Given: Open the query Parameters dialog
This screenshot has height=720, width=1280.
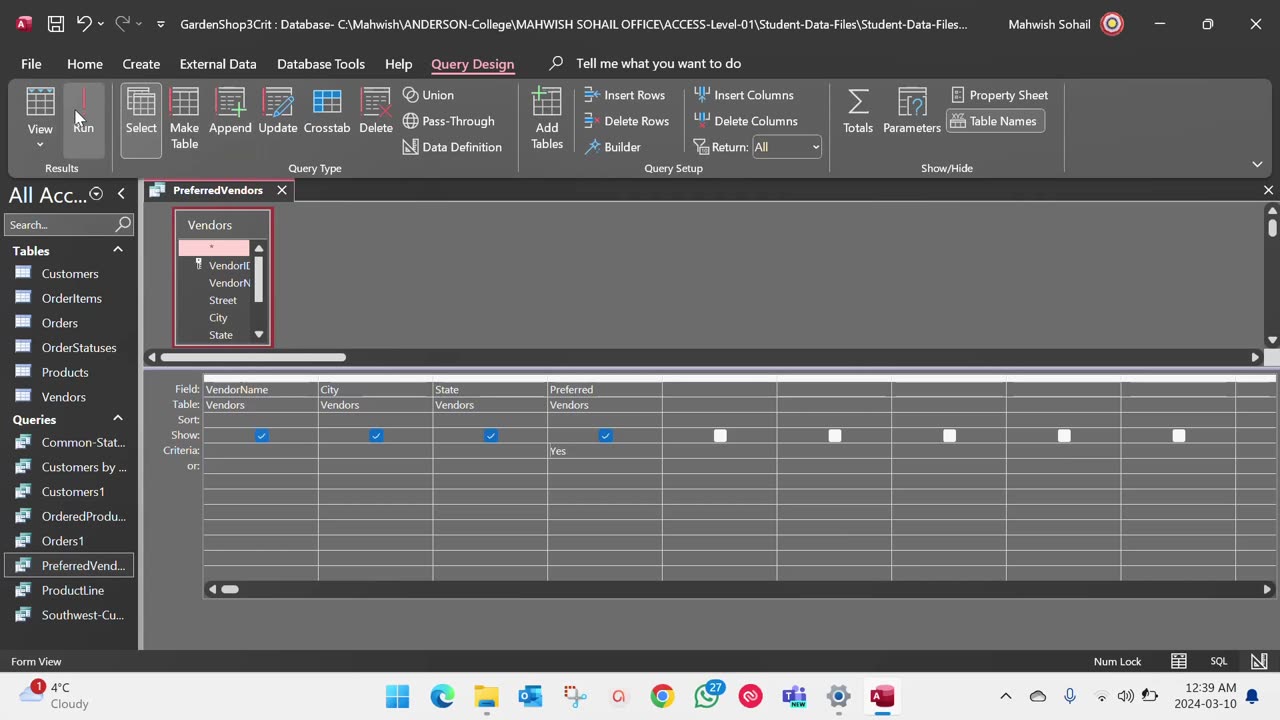Looking at the screenshot, I should point(912,112).
